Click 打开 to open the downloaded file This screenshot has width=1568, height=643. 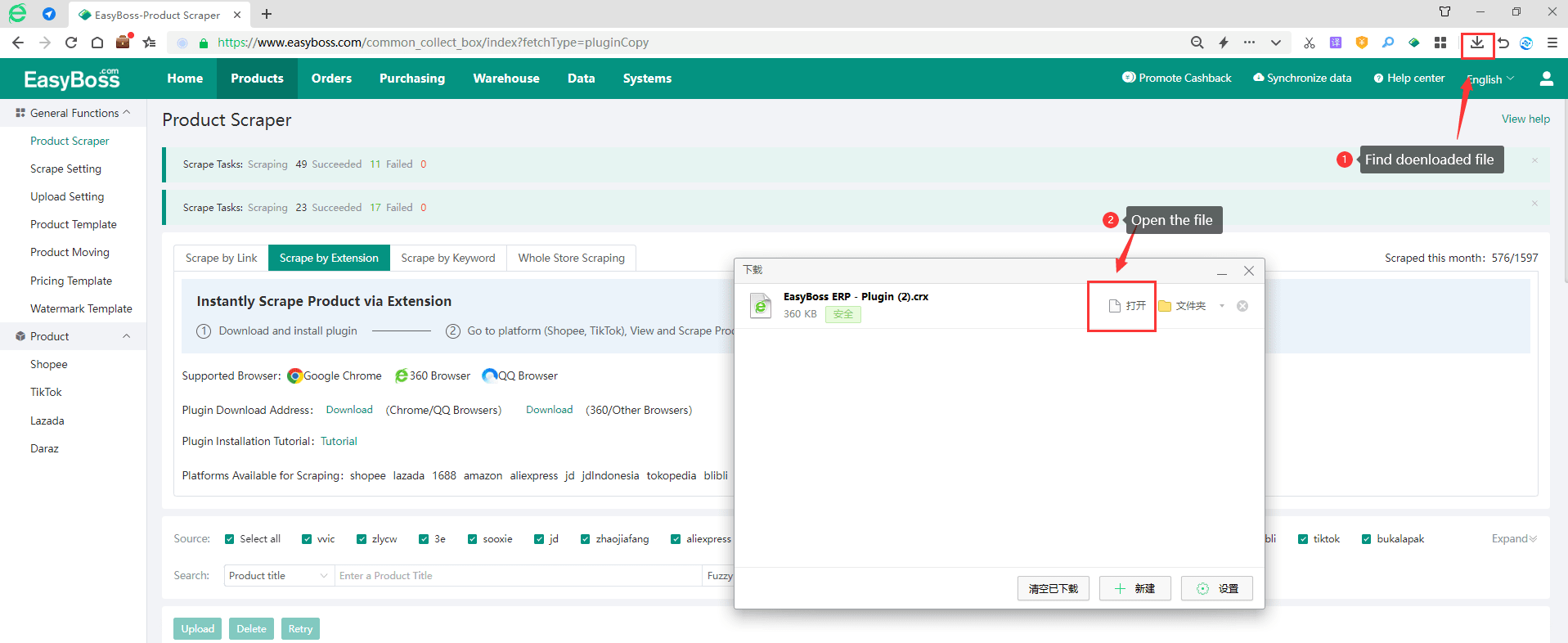(1127, 306)
